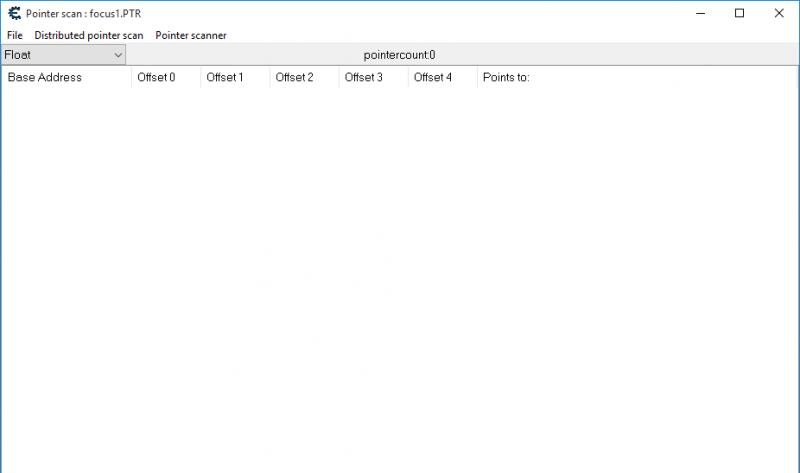
Task: Open the Pointer scanner menu
Action: pos(191,35)
